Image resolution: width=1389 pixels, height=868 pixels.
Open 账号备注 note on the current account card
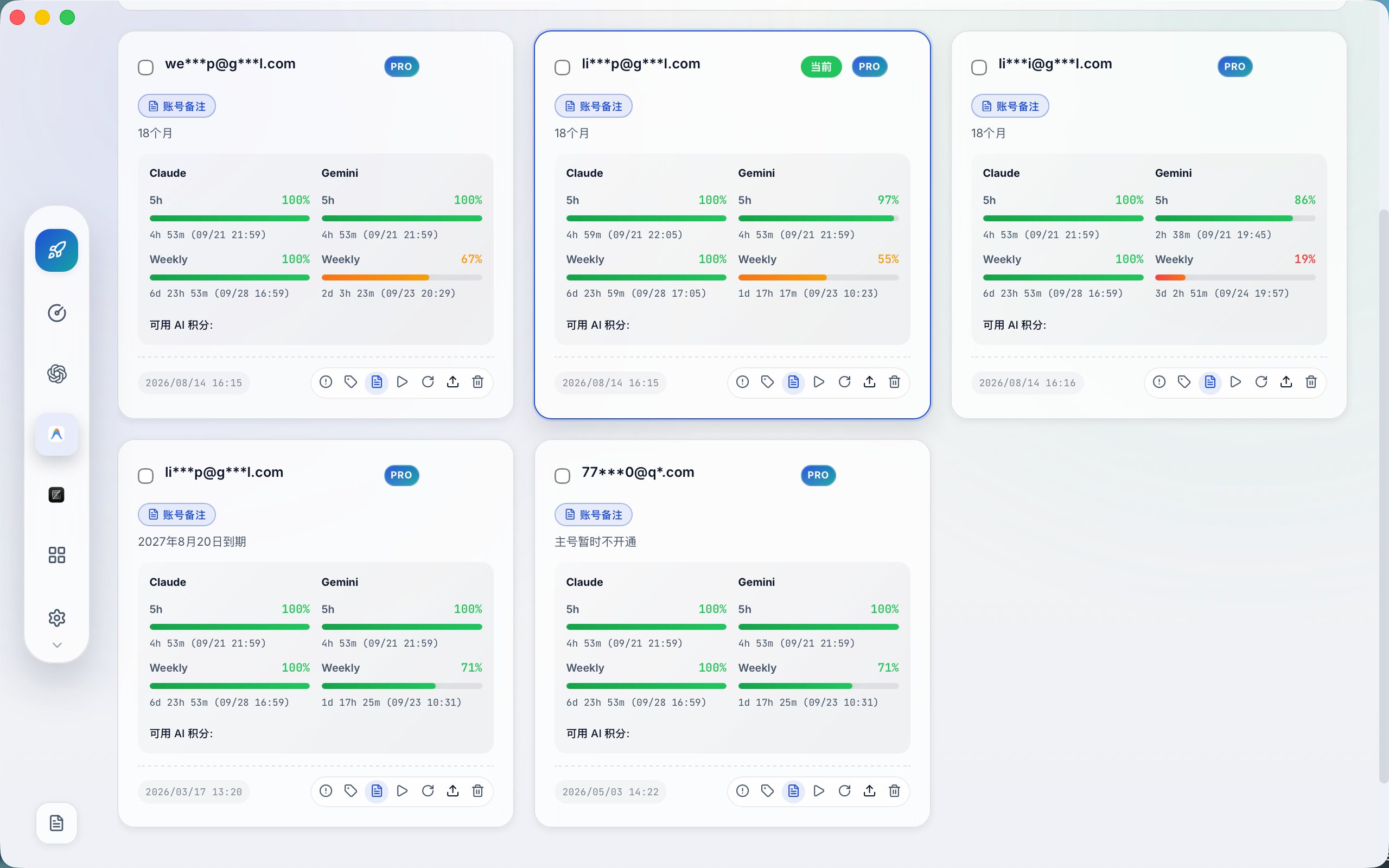click(594, 106)
